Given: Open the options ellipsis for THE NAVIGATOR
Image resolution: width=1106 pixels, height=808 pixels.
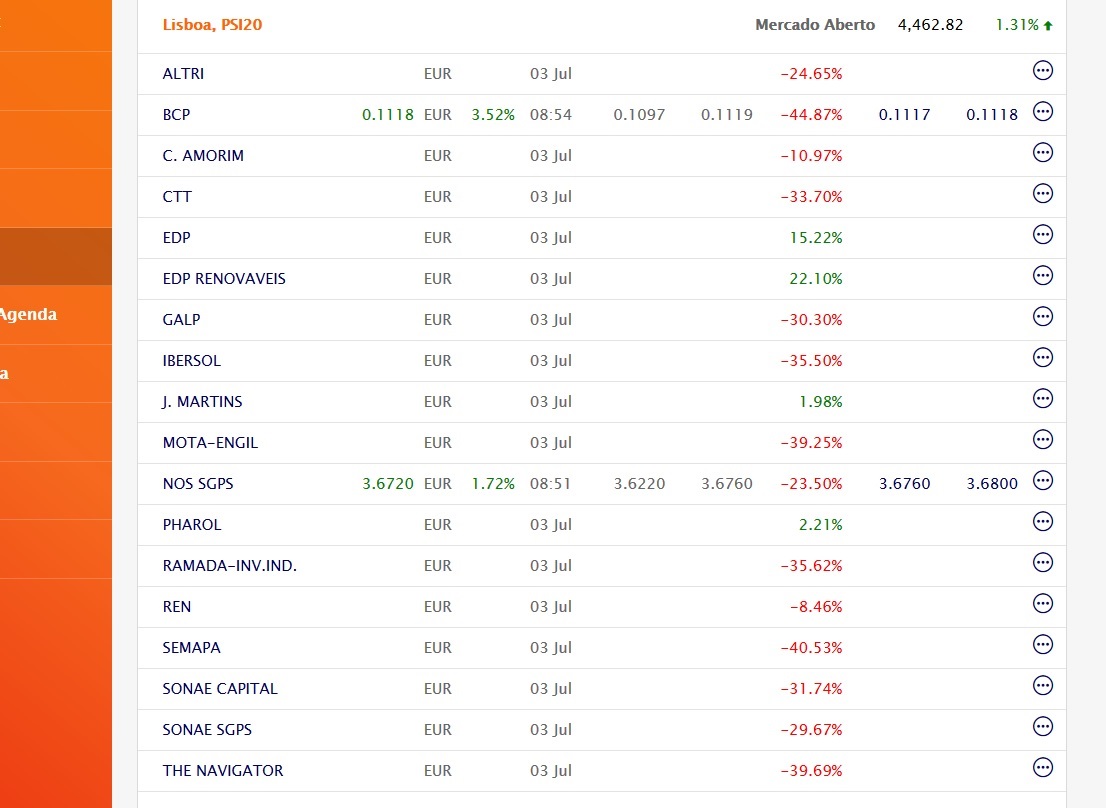Looking at the screenshot, I should click(x=1043, y=767).
